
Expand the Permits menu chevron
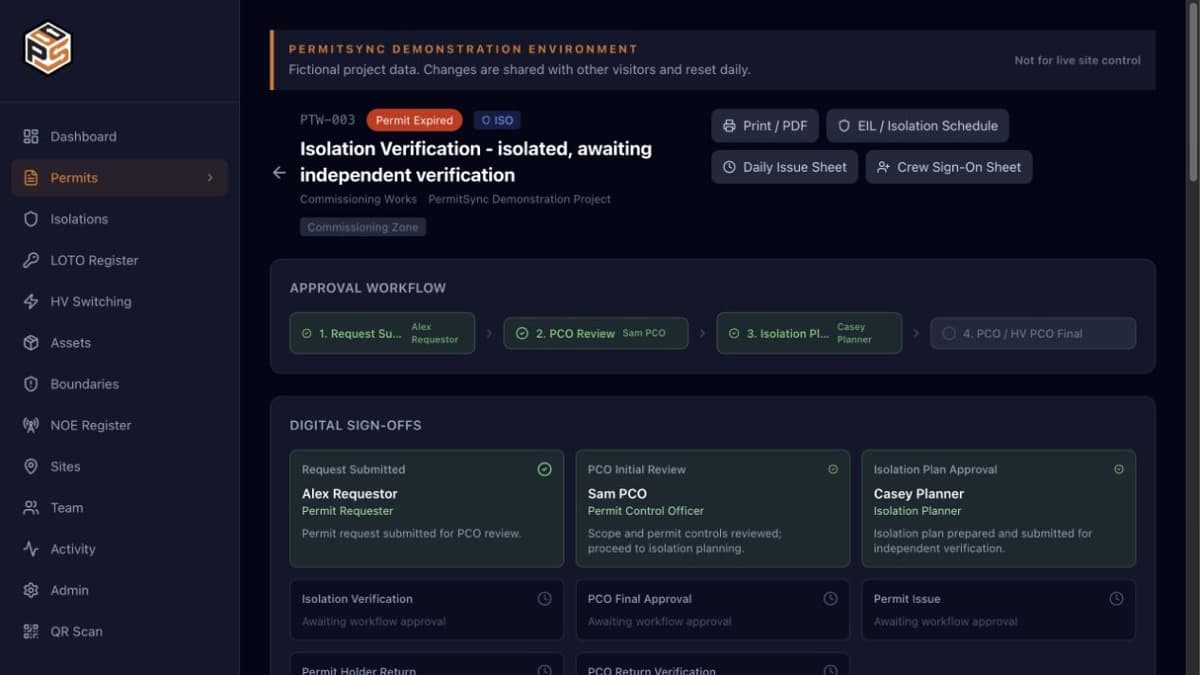pyautogui.click(x=210, y=178)
